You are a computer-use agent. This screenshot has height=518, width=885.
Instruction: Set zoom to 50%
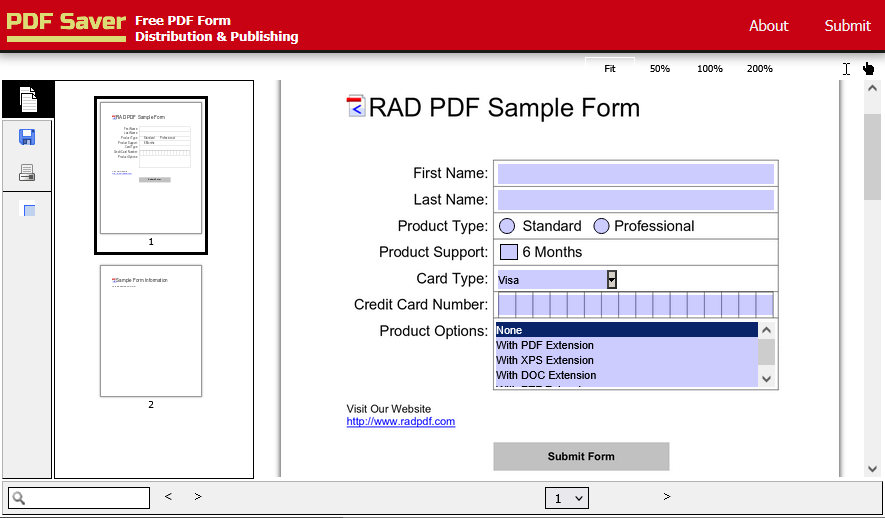(x=659, y=69)
